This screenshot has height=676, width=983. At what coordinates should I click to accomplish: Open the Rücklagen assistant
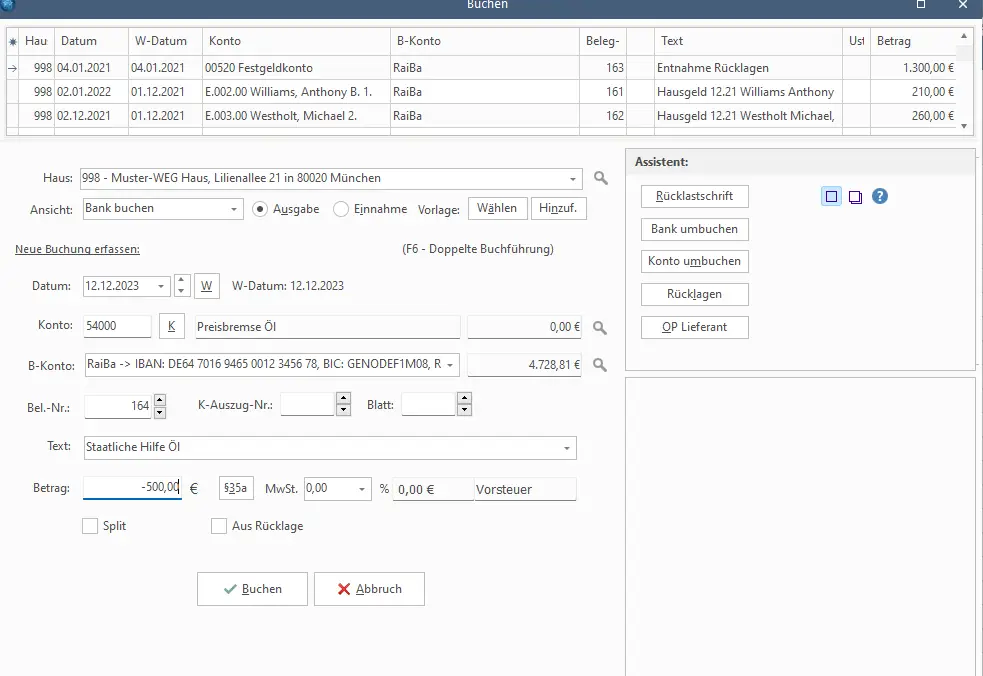pyautogui.click(x=695, y=294)
